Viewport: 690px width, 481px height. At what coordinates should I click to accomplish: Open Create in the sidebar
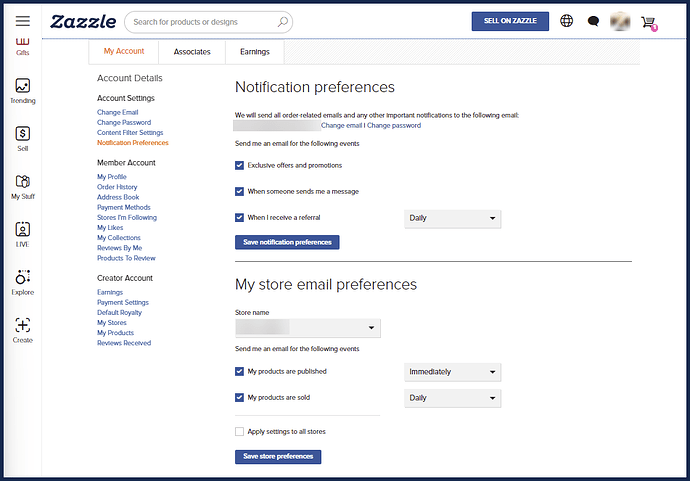click(23, 330)
